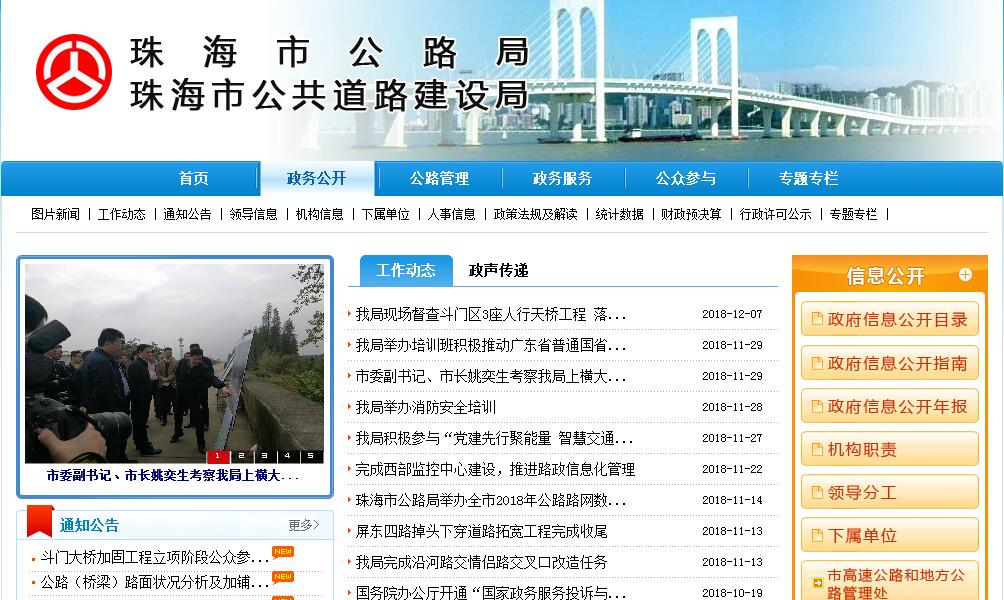Open news link 我局举办消防安全培训

[x=426, y=407]
